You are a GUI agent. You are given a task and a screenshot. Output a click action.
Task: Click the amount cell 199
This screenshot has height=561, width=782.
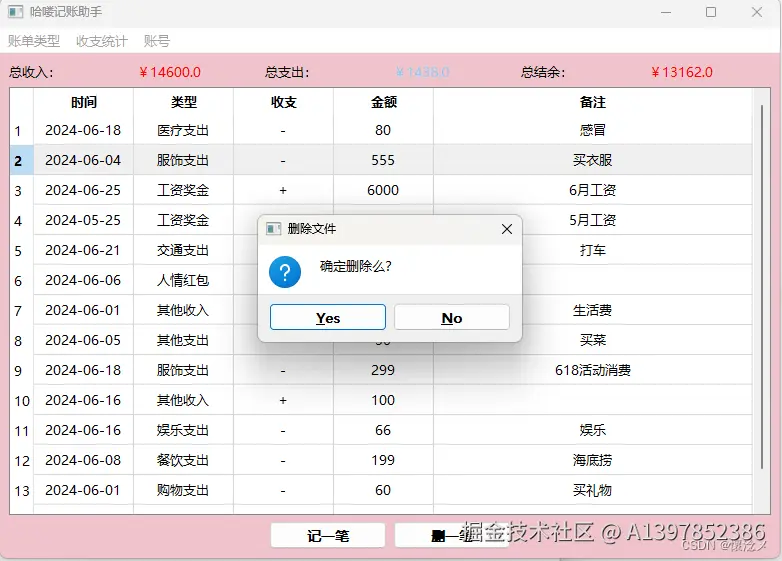[x=383, y=460]
